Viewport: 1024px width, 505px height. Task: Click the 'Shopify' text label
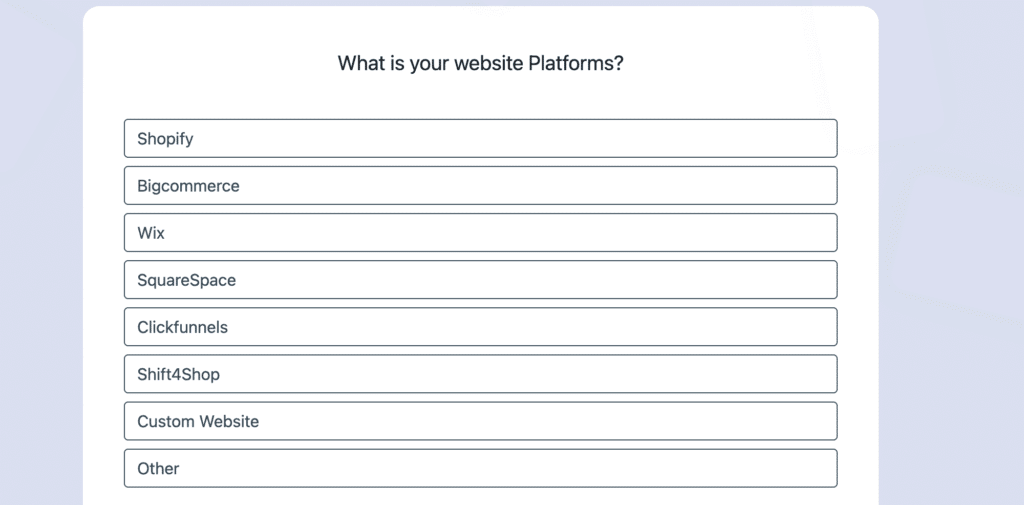click(x=165, y=139)
